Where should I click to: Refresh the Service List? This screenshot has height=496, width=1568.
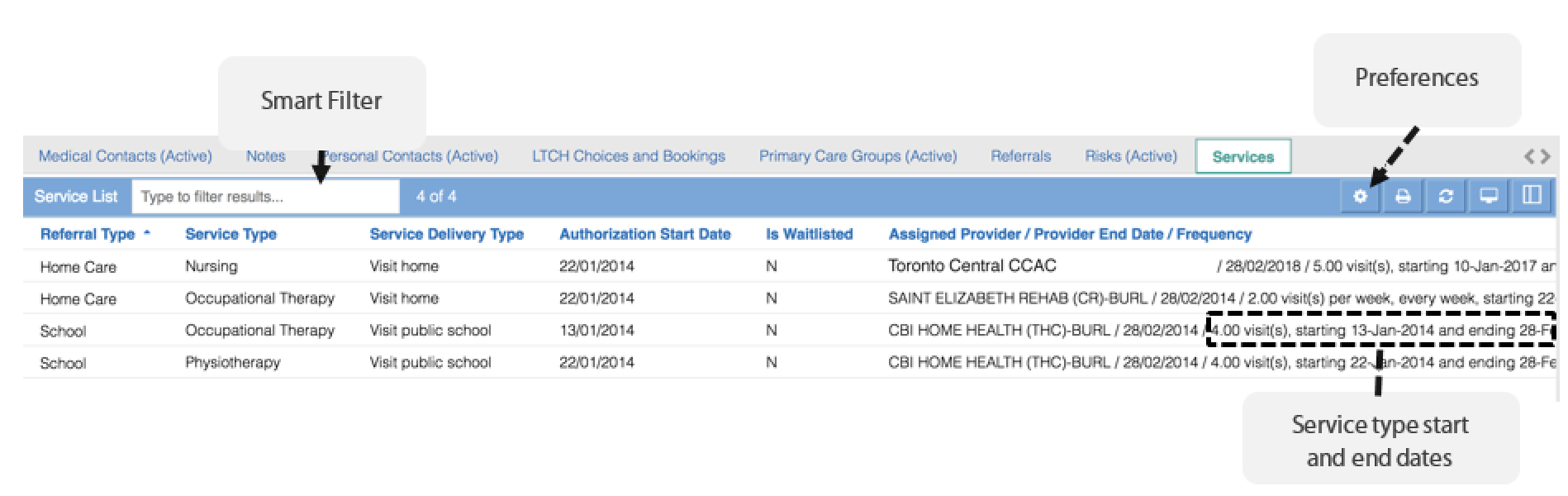point(1446,197)
